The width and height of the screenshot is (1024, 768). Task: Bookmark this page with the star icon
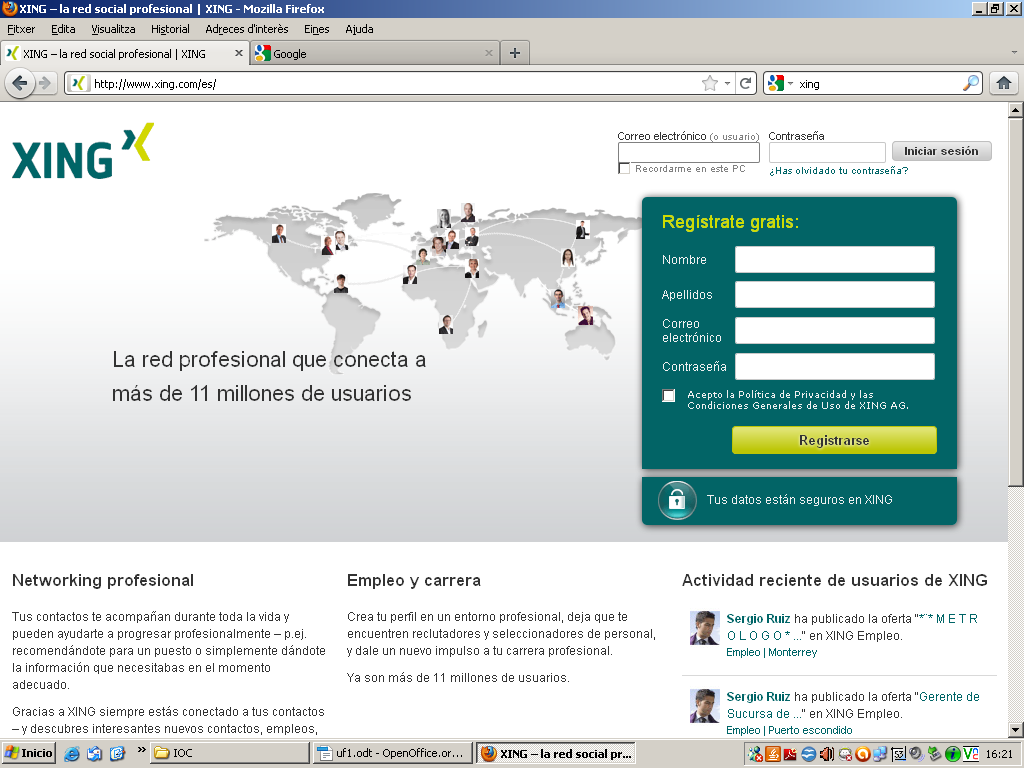(x=710, y=84)
